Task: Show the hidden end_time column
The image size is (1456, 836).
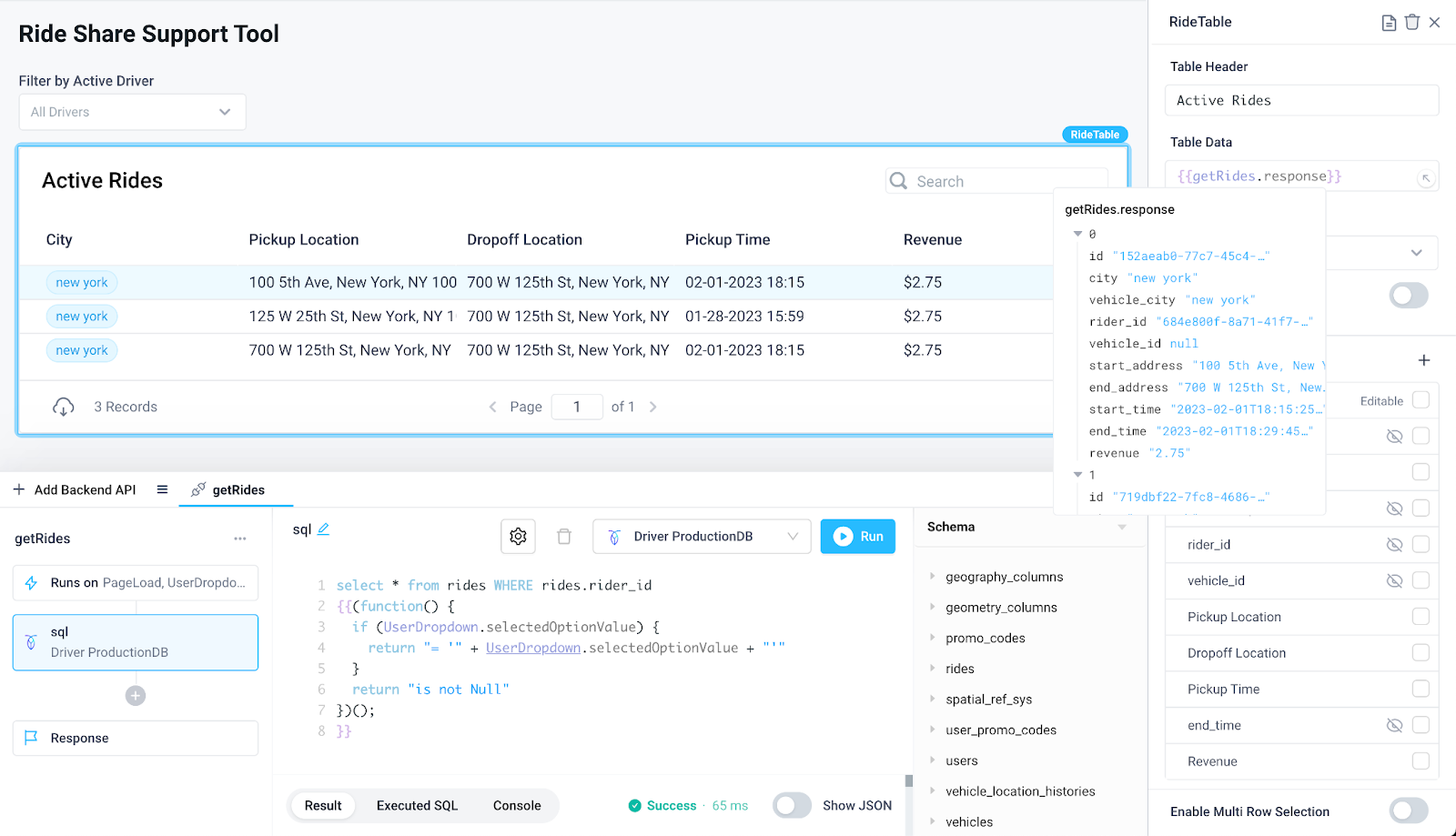Action: [1394, 725]
